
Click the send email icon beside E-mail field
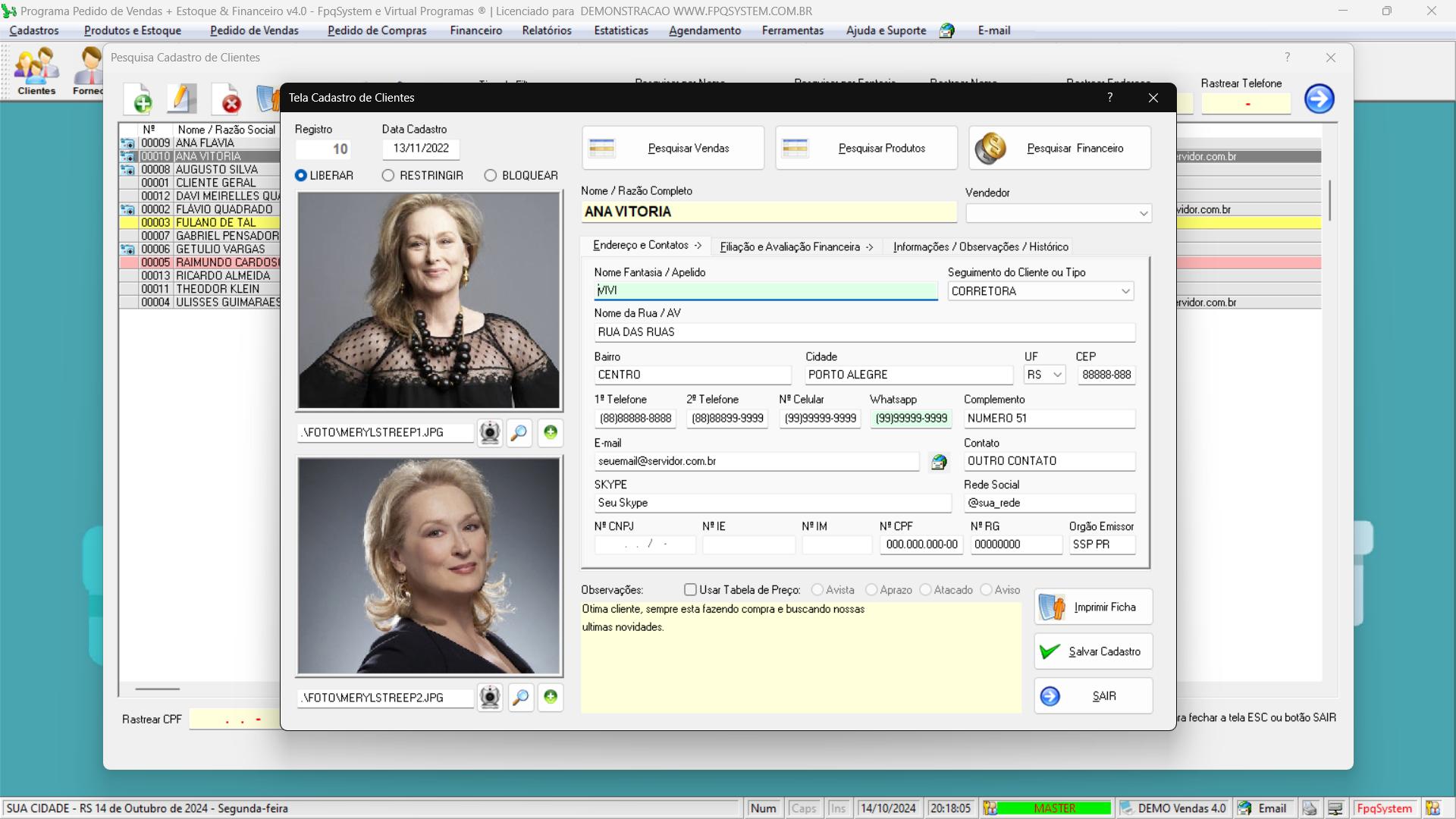click(939, 462)
